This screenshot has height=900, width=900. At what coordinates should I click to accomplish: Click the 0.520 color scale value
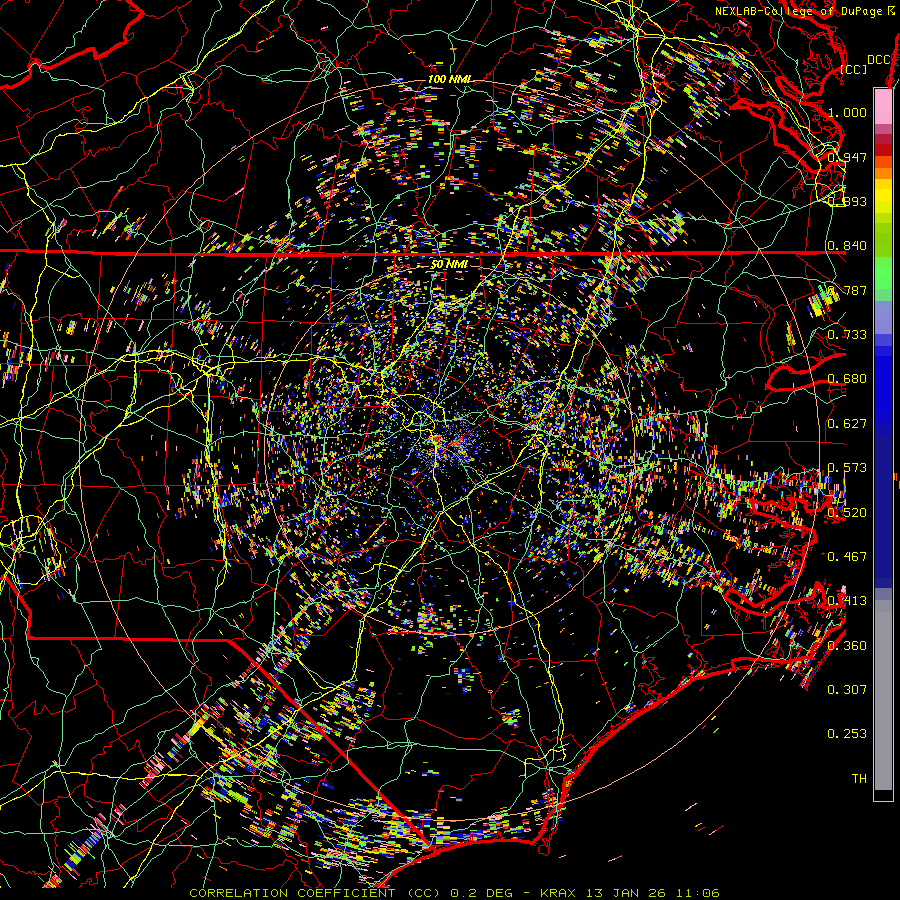[x=847, y=512]
